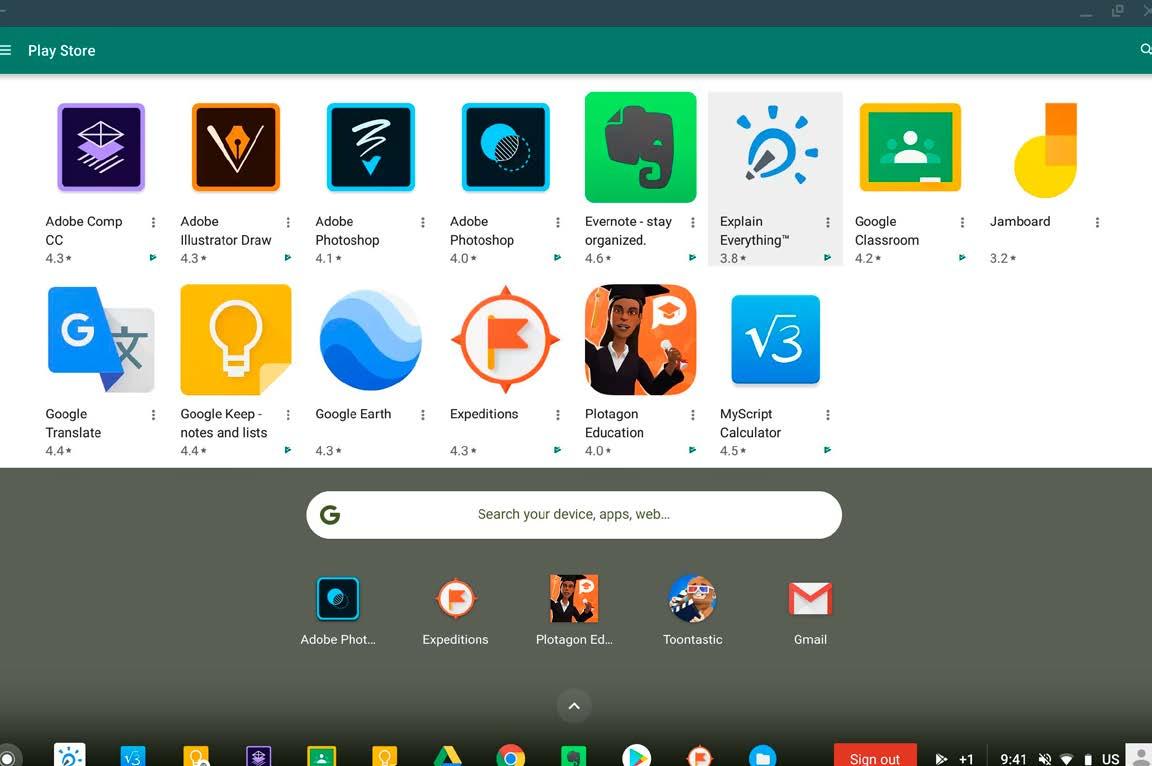Click the 9:41 clock in the status tray
Screen dimensions: 1152x766
1013,759
